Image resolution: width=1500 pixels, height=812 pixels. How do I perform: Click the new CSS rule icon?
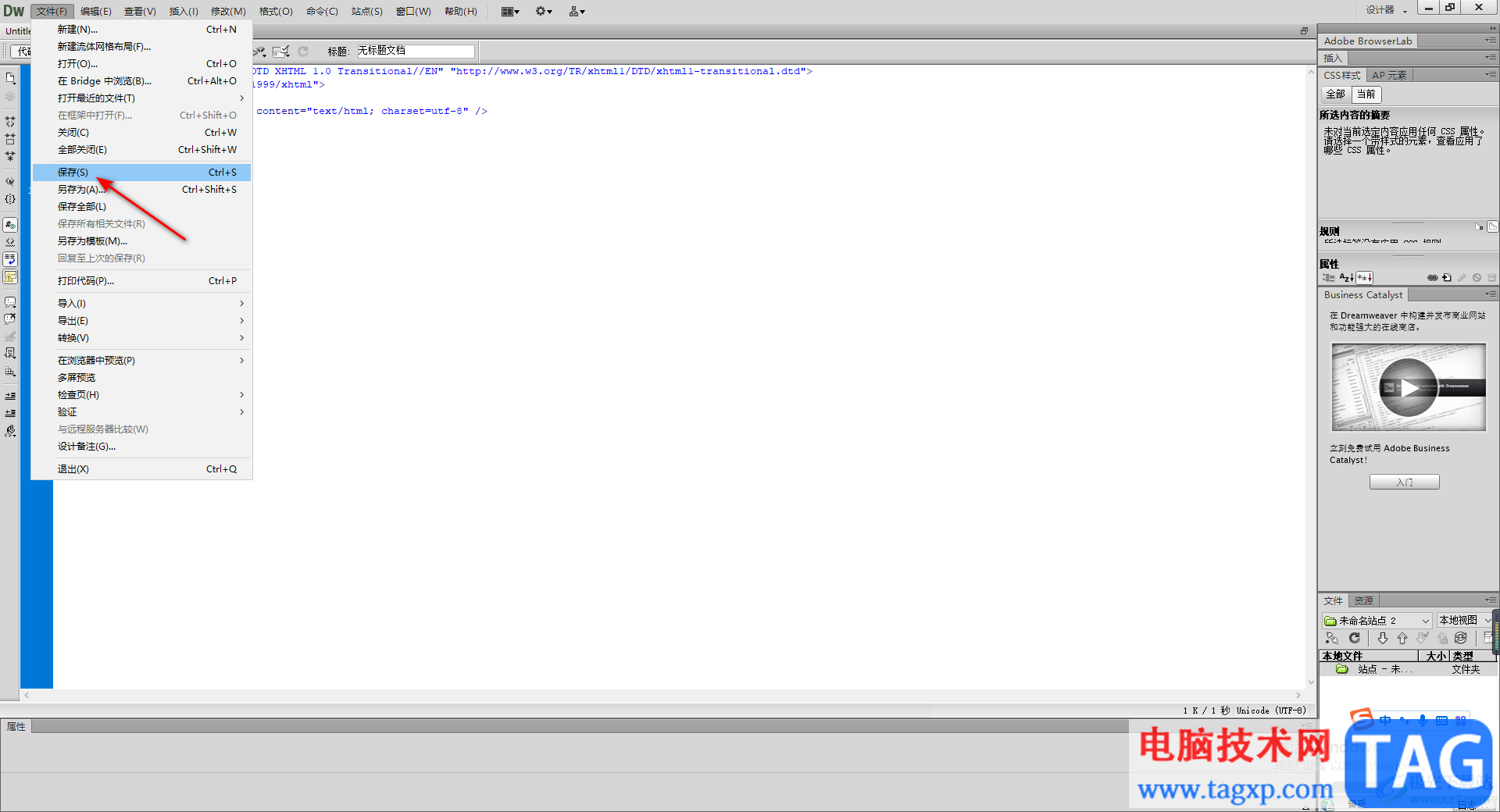pos(1447,278)
